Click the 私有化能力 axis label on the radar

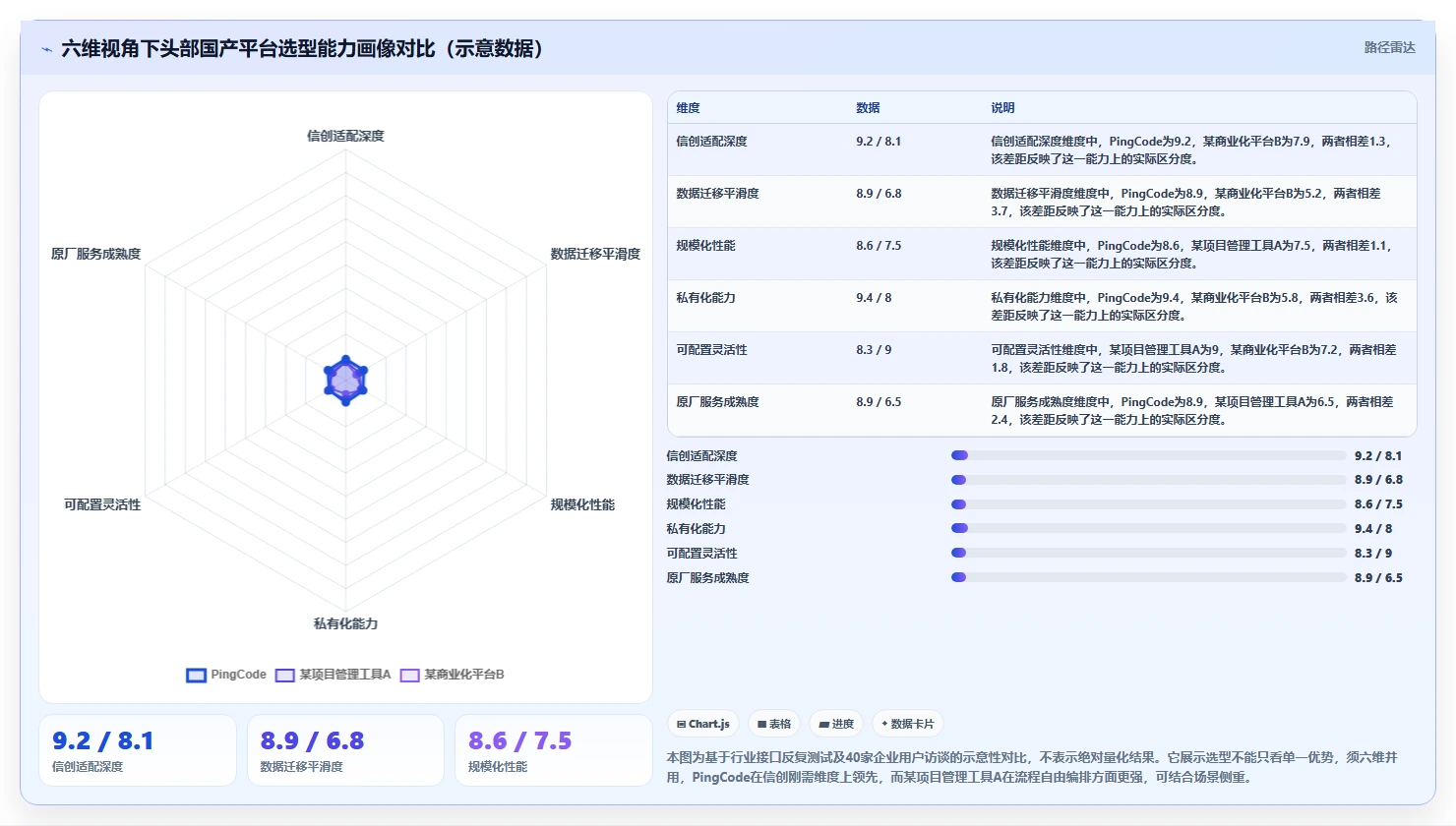click(345, 623)
